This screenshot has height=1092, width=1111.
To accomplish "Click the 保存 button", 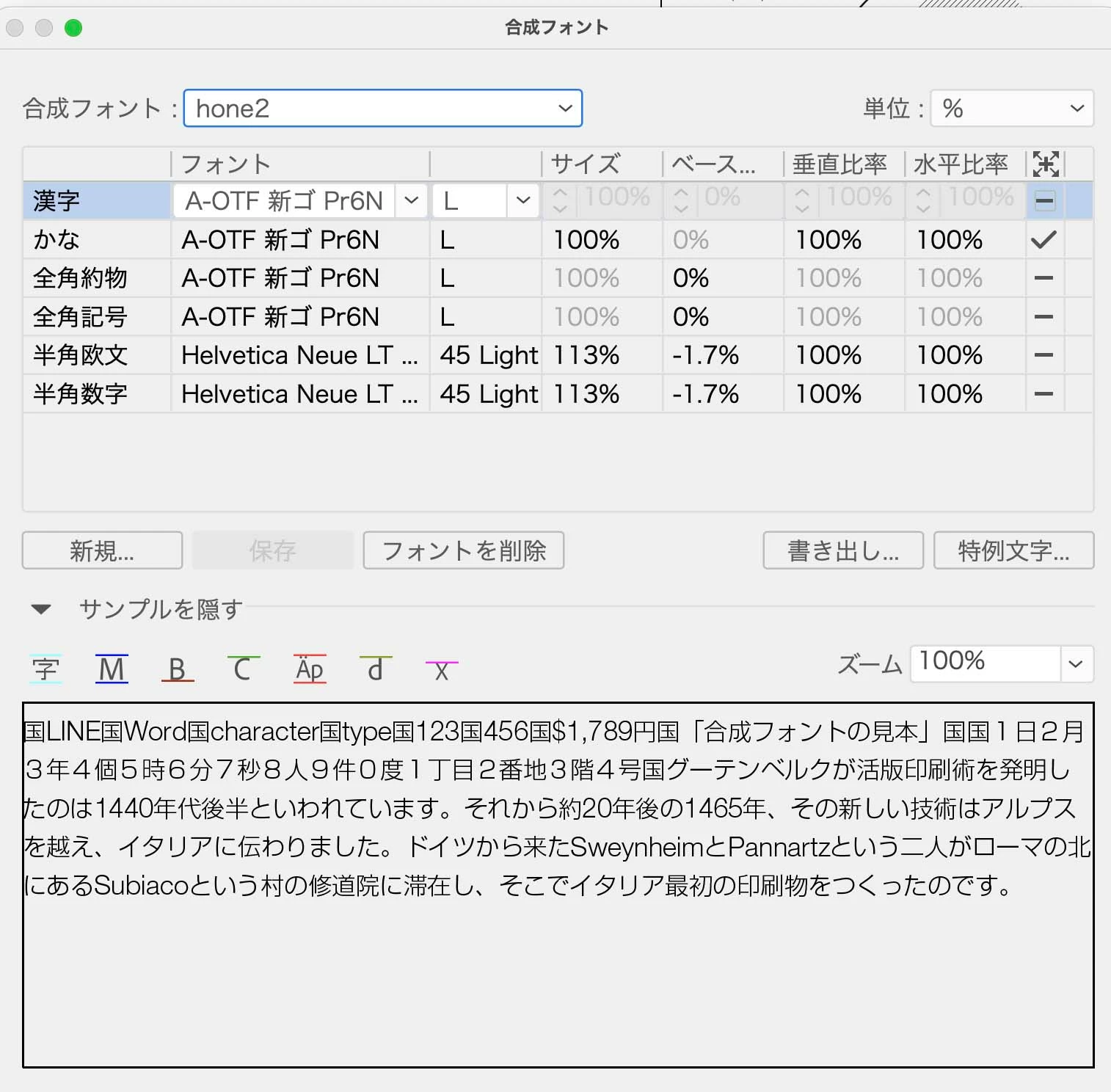I will [272, 550].
